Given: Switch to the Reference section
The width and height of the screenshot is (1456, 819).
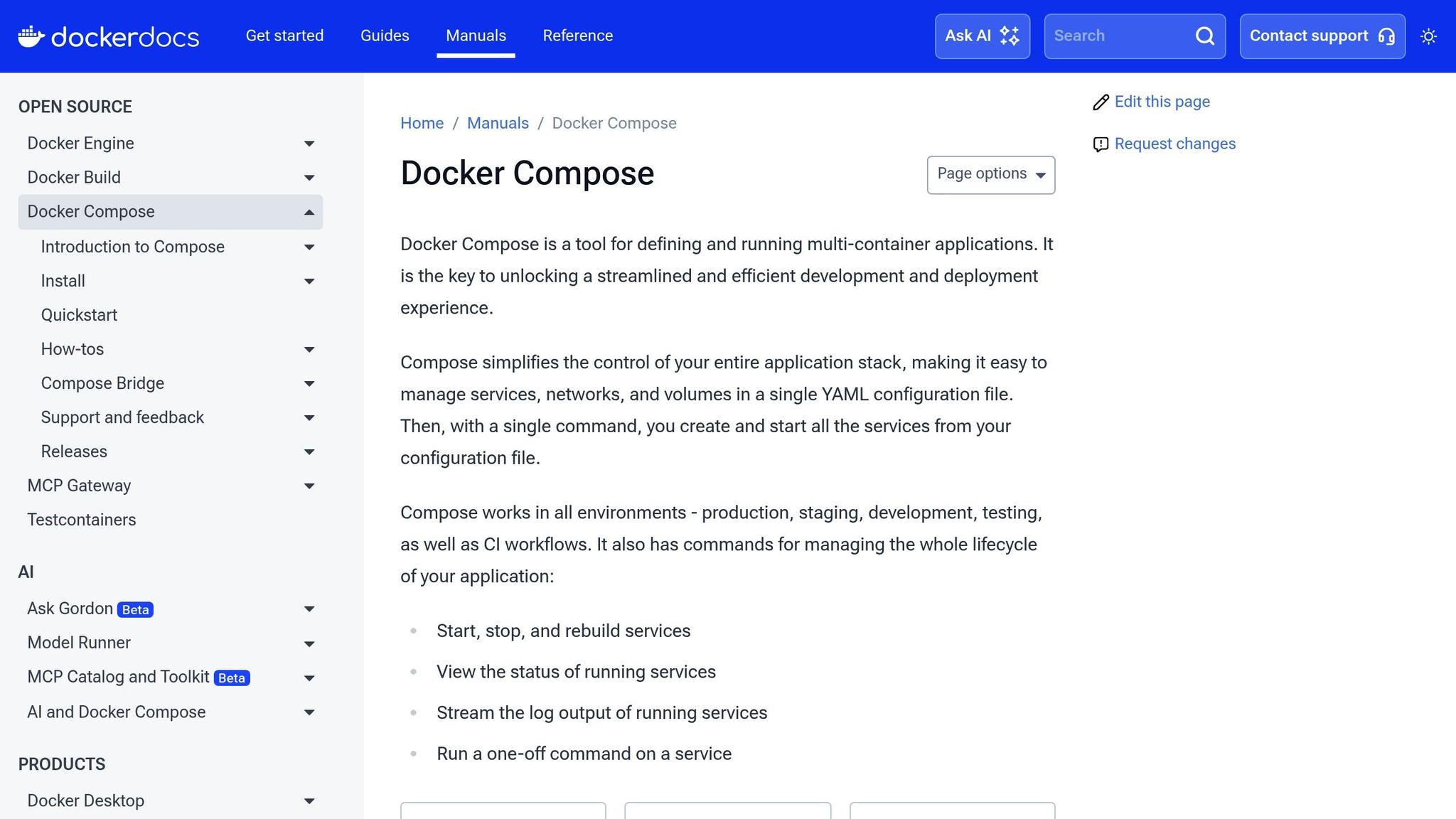Looking at the screenshot, I should (578, 36).
